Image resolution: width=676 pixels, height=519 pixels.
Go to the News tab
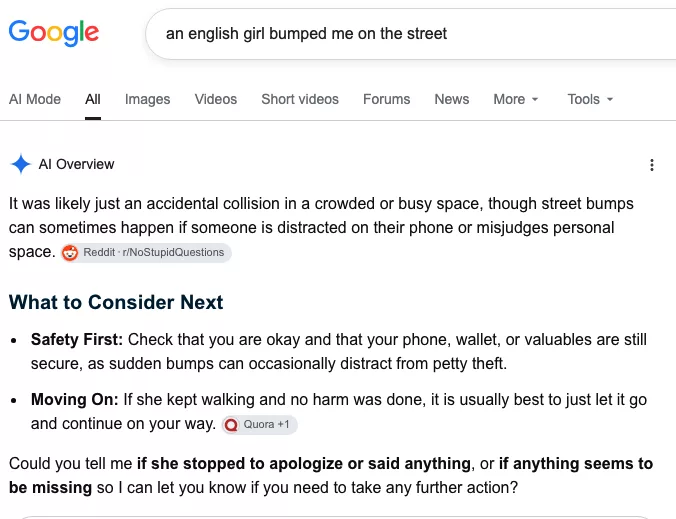coord(451,100)
